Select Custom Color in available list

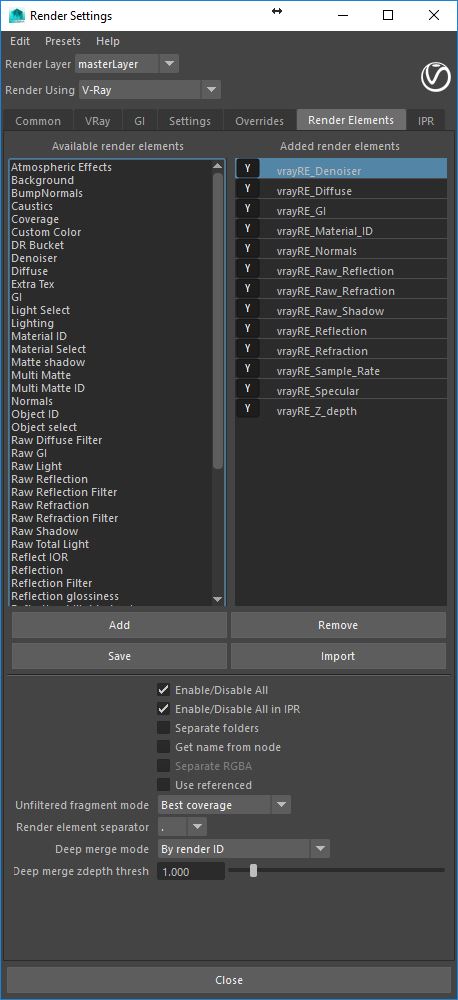tap(46, 232)
